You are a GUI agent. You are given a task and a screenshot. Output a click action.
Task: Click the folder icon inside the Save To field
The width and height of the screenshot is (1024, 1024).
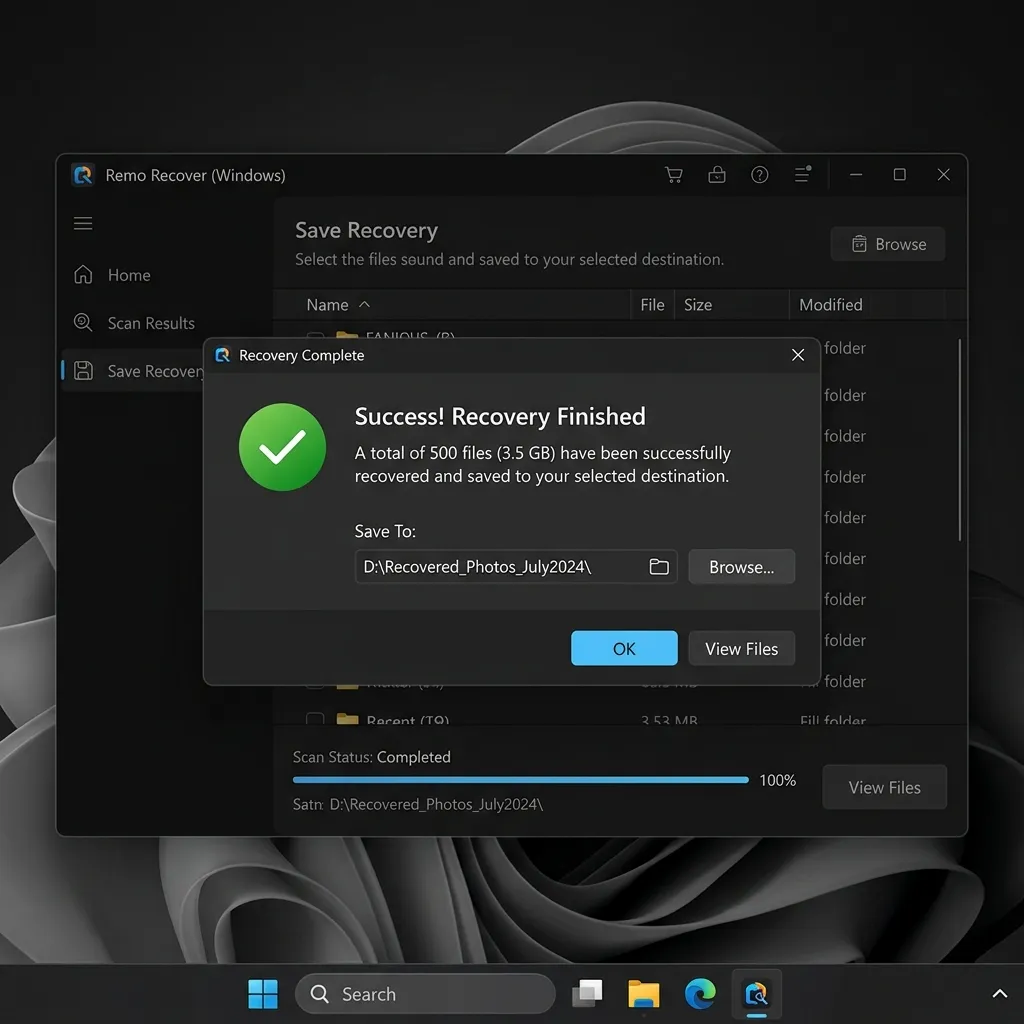point(658,566)
